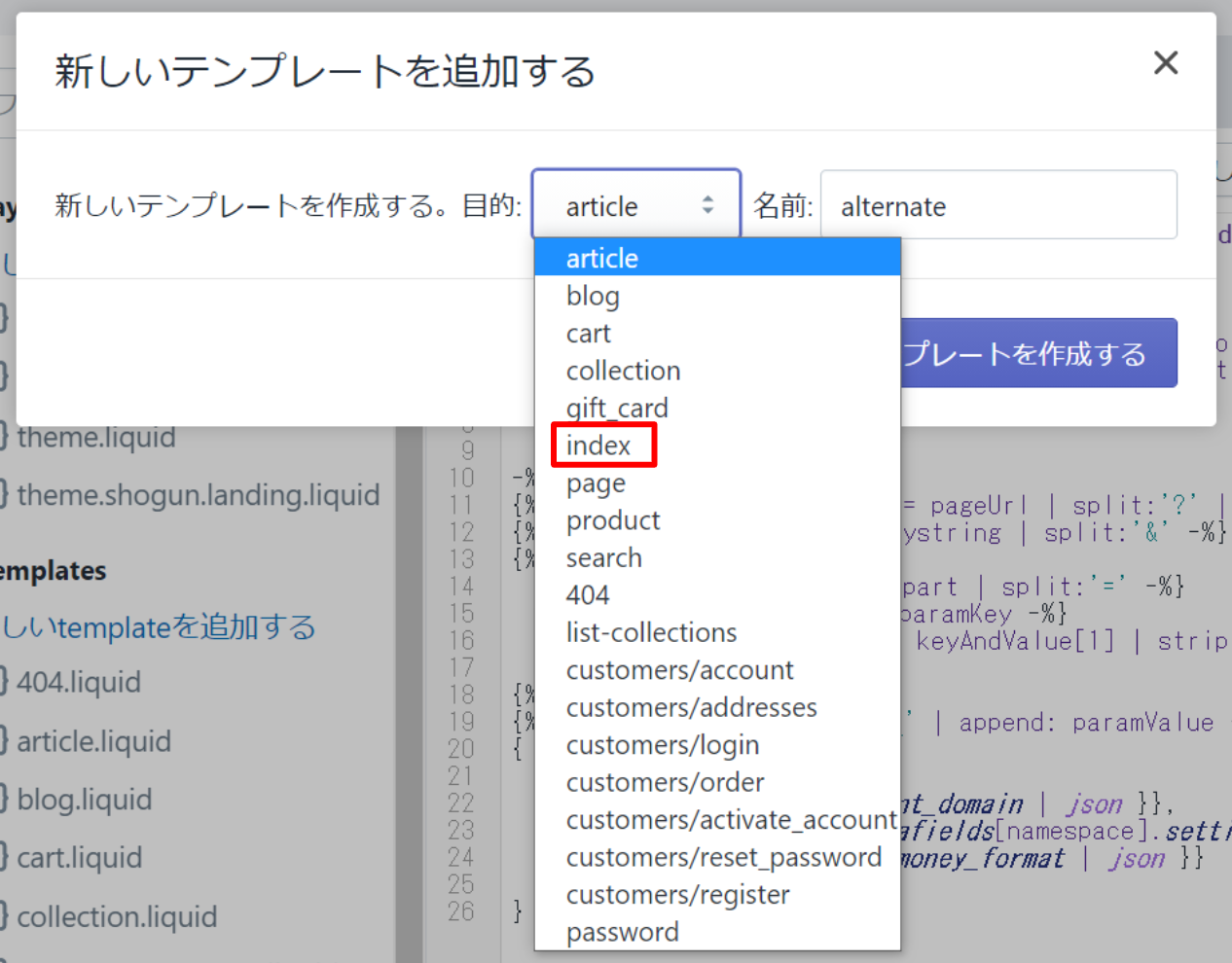Pick customers/order from list
Viewport: 1232px width, 963px height.
717,782
